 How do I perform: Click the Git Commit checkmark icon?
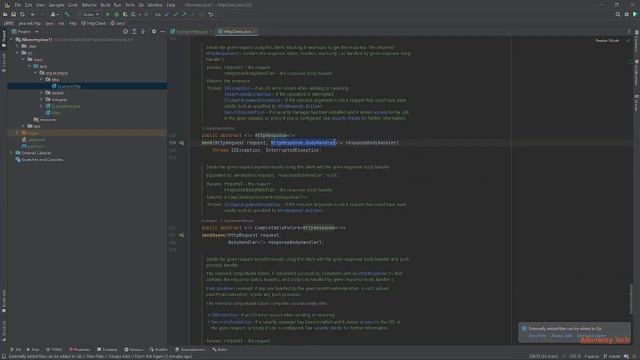pos(176,14)
